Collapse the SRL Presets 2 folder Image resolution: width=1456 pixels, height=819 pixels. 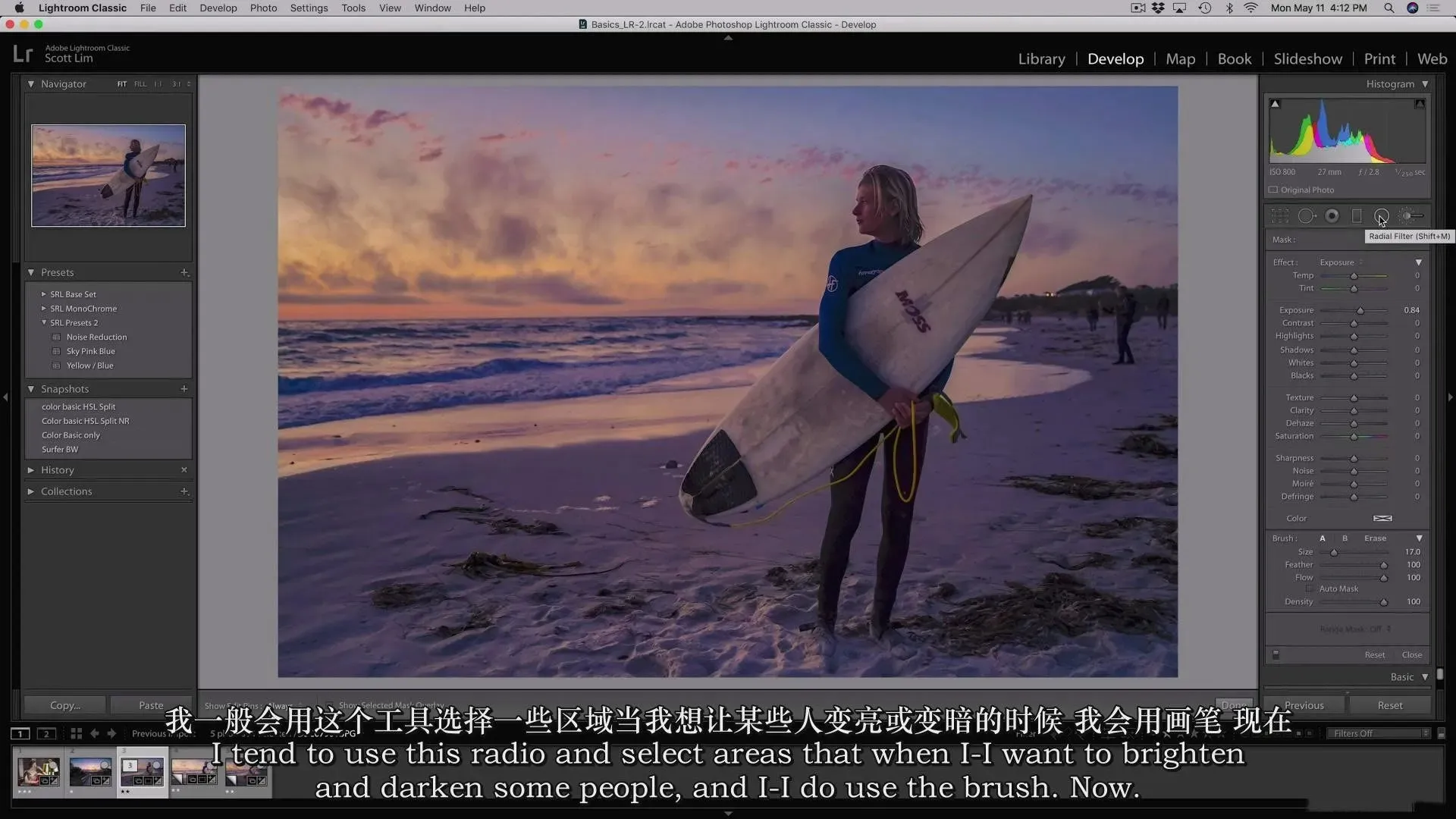pyautogui.click(x=44, y=323)
